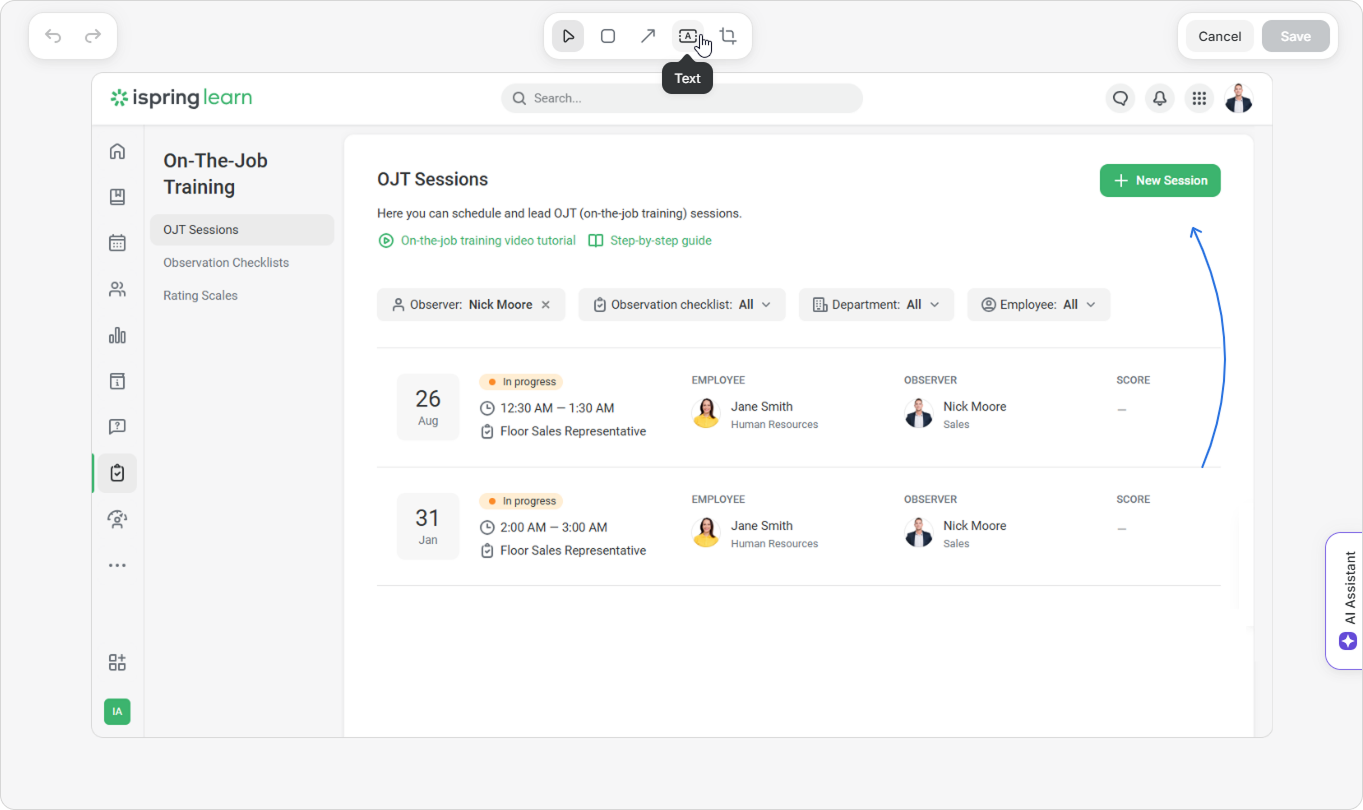
Task: Open the Step-by-step guide link
Action: click(660, 241)
